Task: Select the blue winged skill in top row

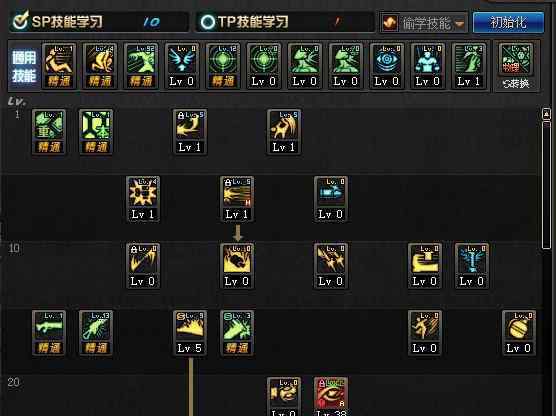Action: click(x=182, y=66)
